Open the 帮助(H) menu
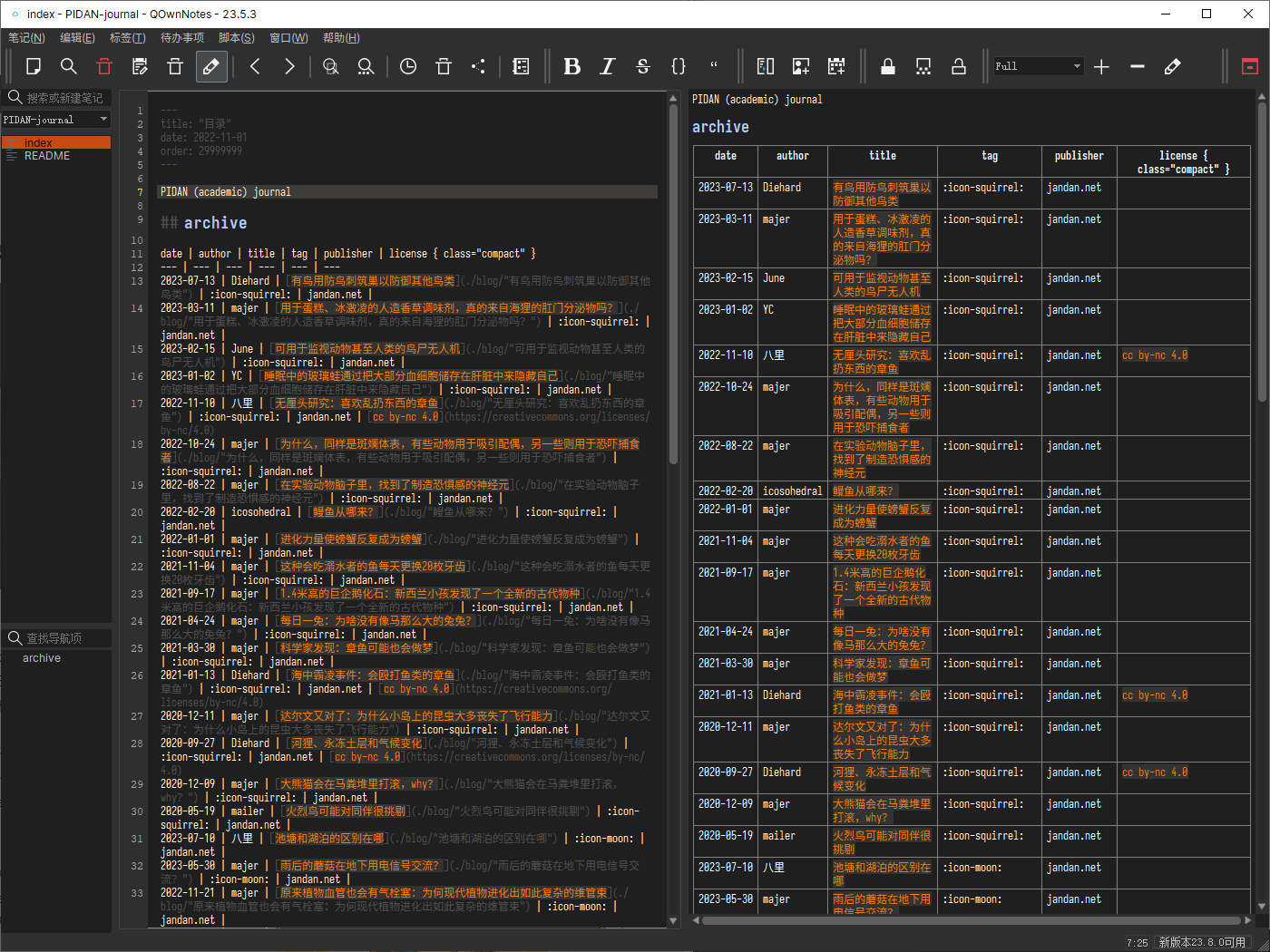The height and width of the screenshot is (952, 1270). click(x=341, y=37)
